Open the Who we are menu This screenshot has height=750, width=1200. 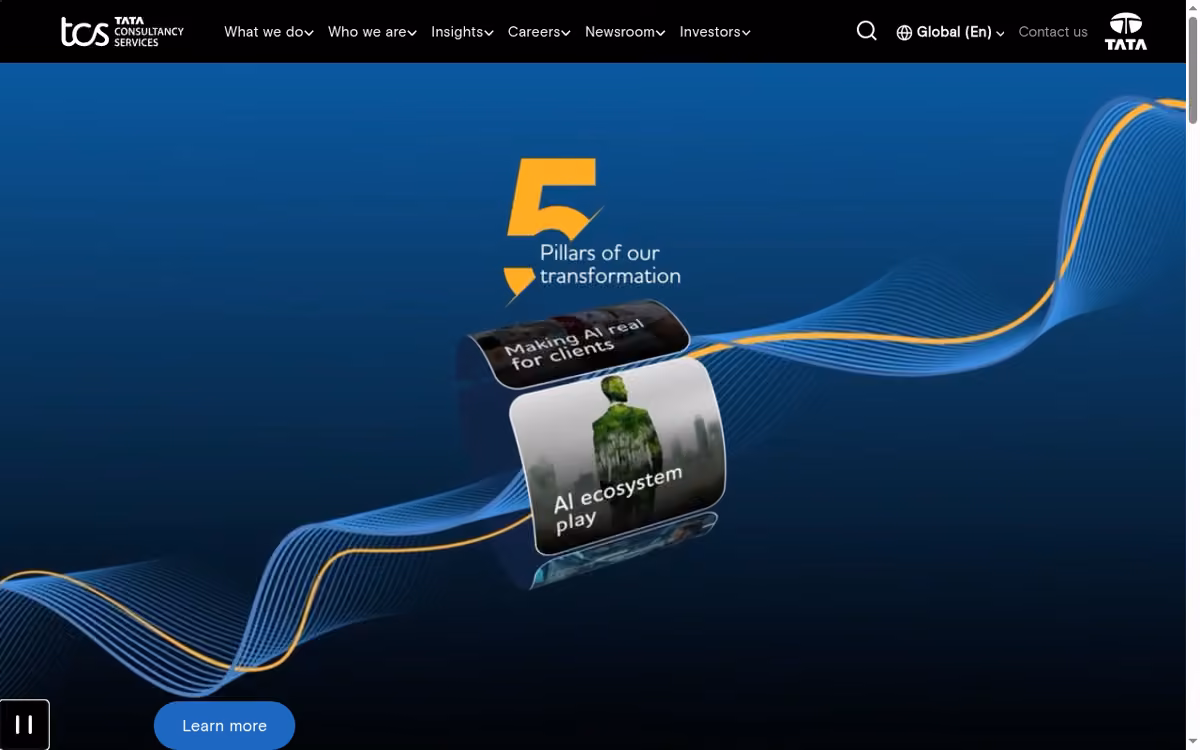pyautogui.click(x=372, y=32)
